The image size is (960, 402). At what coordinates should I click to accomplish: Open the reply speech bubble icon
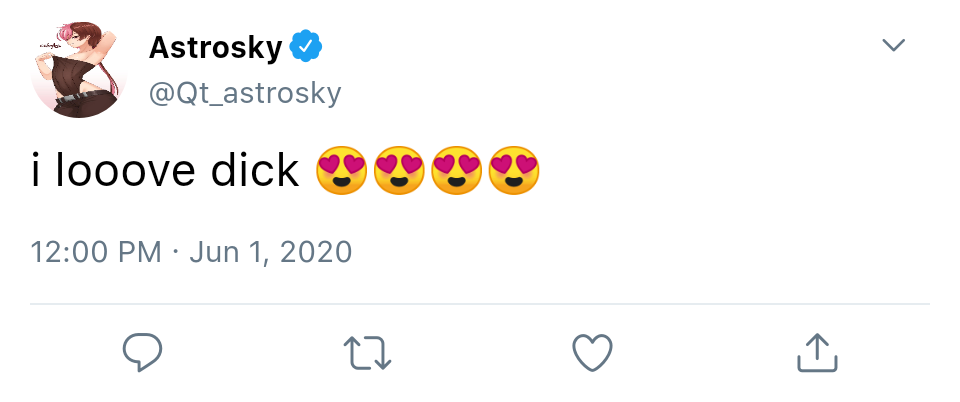[142, 351]
